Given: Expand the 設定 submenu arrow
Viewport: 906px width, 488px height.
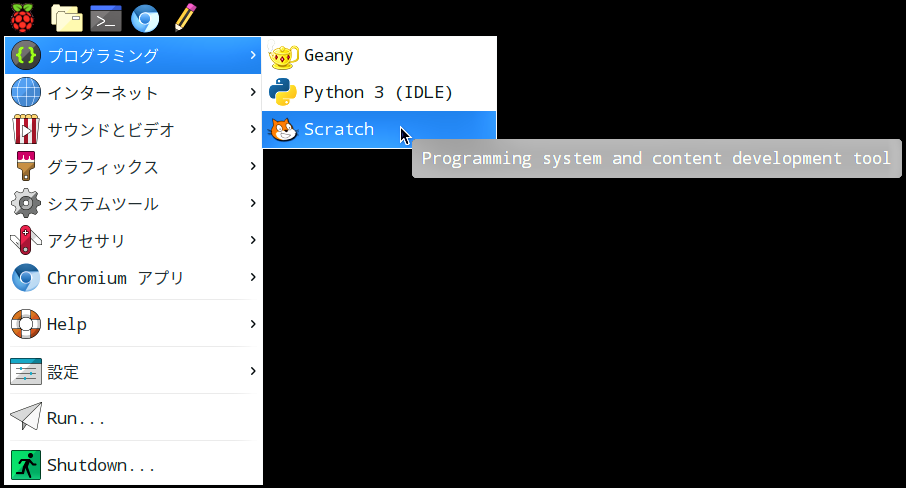Looking at the screenshot, I should pos(253,371).
